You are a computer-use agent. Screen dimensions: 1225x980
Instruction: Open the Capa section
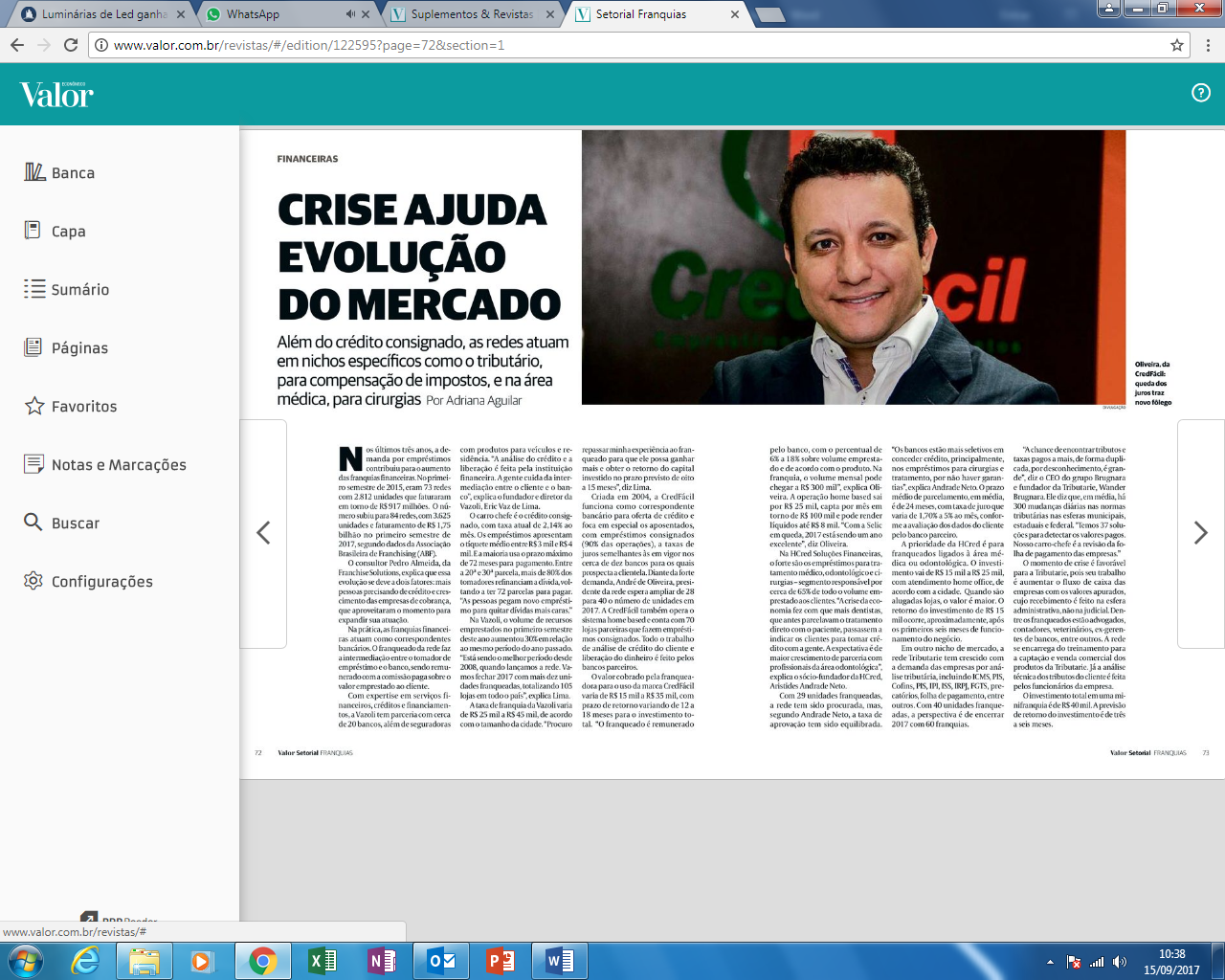(56, 231)
